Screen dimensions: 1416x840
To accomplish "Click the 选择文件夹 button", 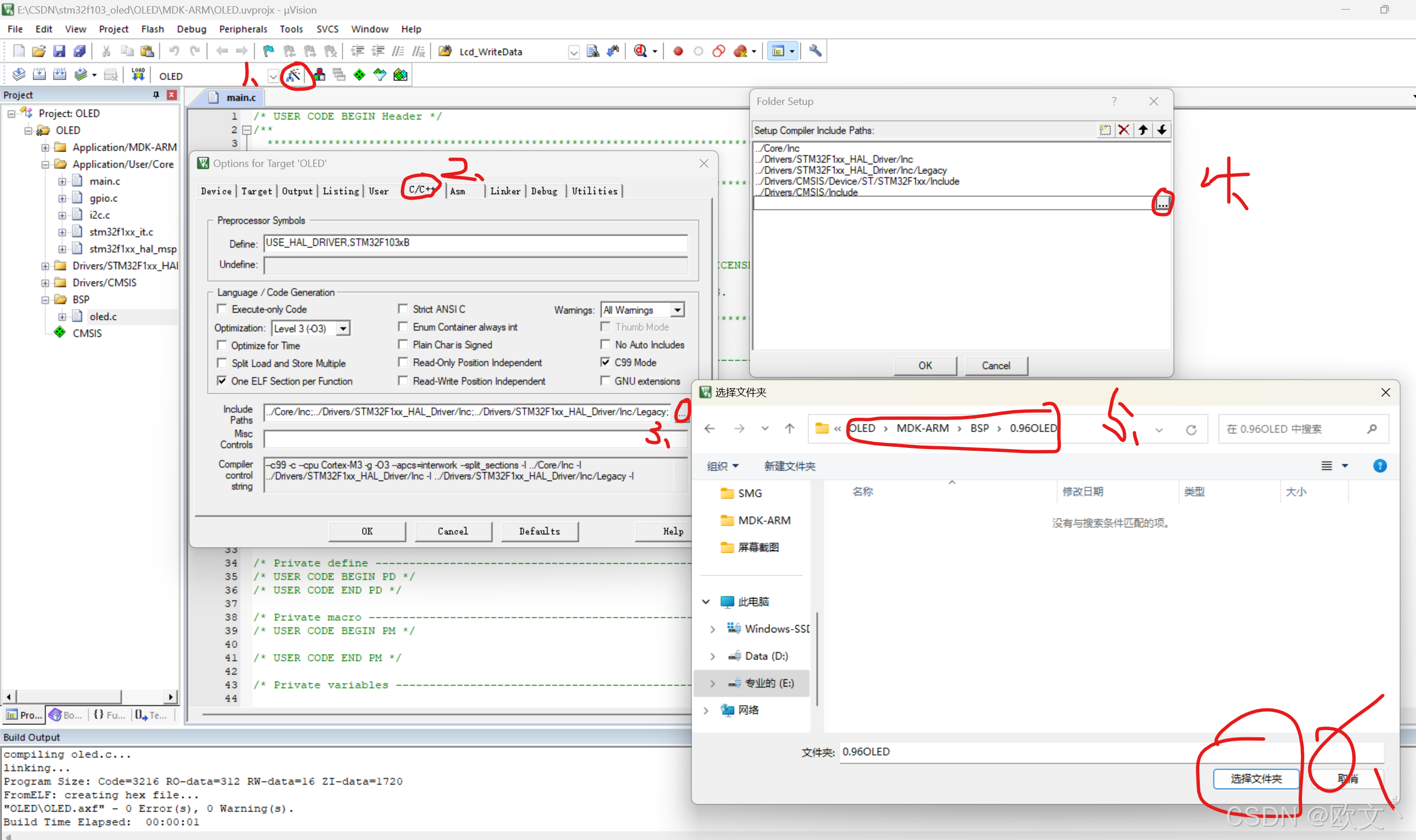I will 1256,779.
